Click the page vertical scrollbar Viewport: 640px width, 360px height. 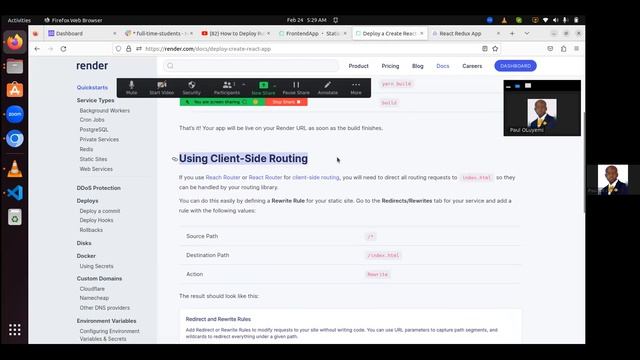(x=584, y=162)
